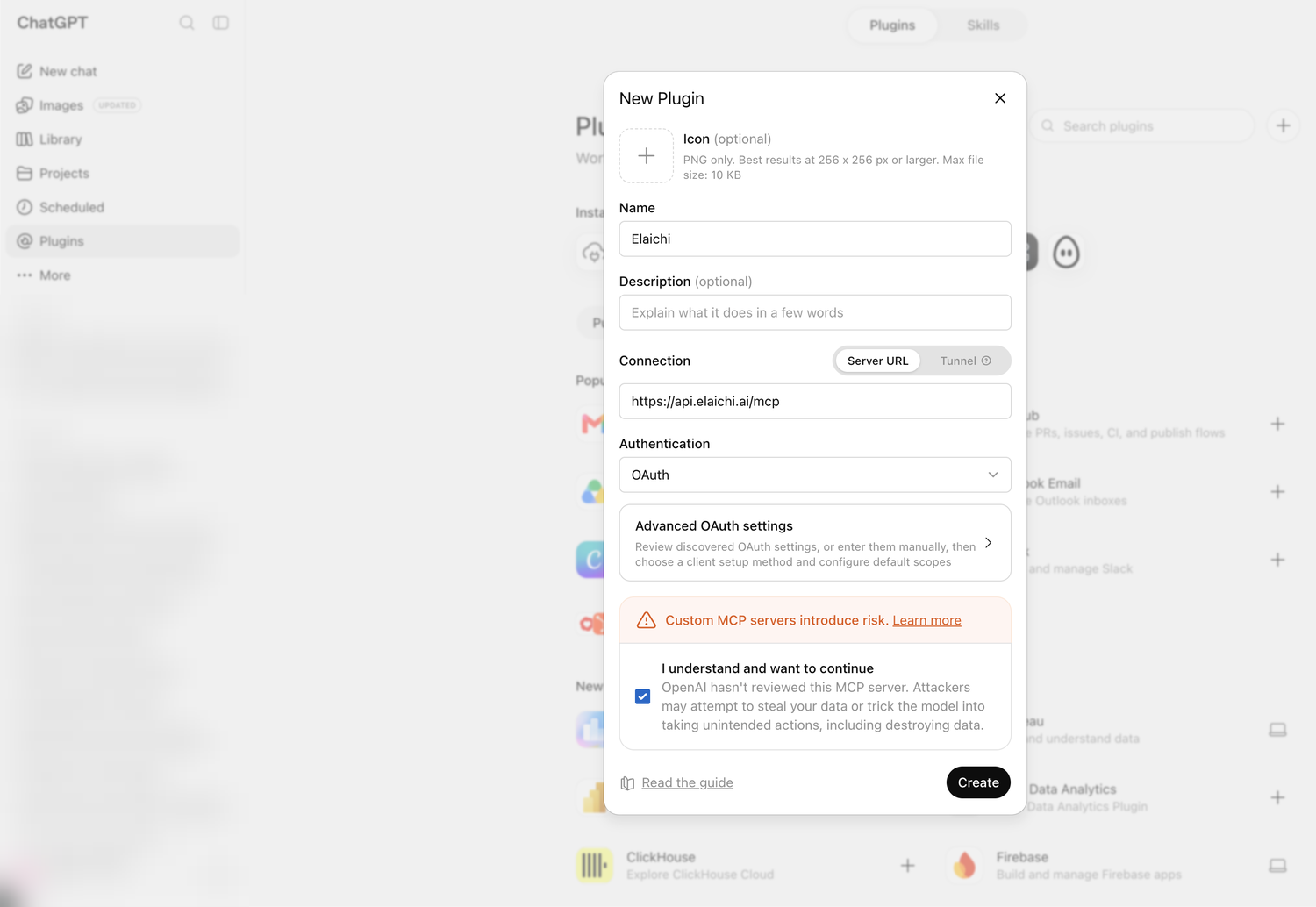Click the Search plugins field
The height and width of the screenshot is (907, 1316).
[x=1142, y=126]
